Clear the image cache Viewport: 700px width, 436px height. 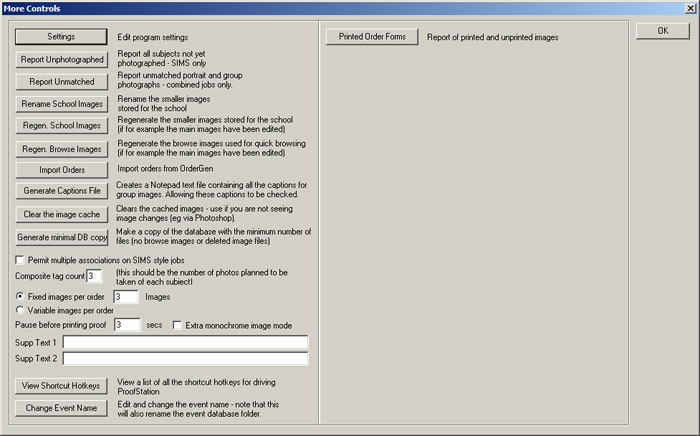click(61, 214)
